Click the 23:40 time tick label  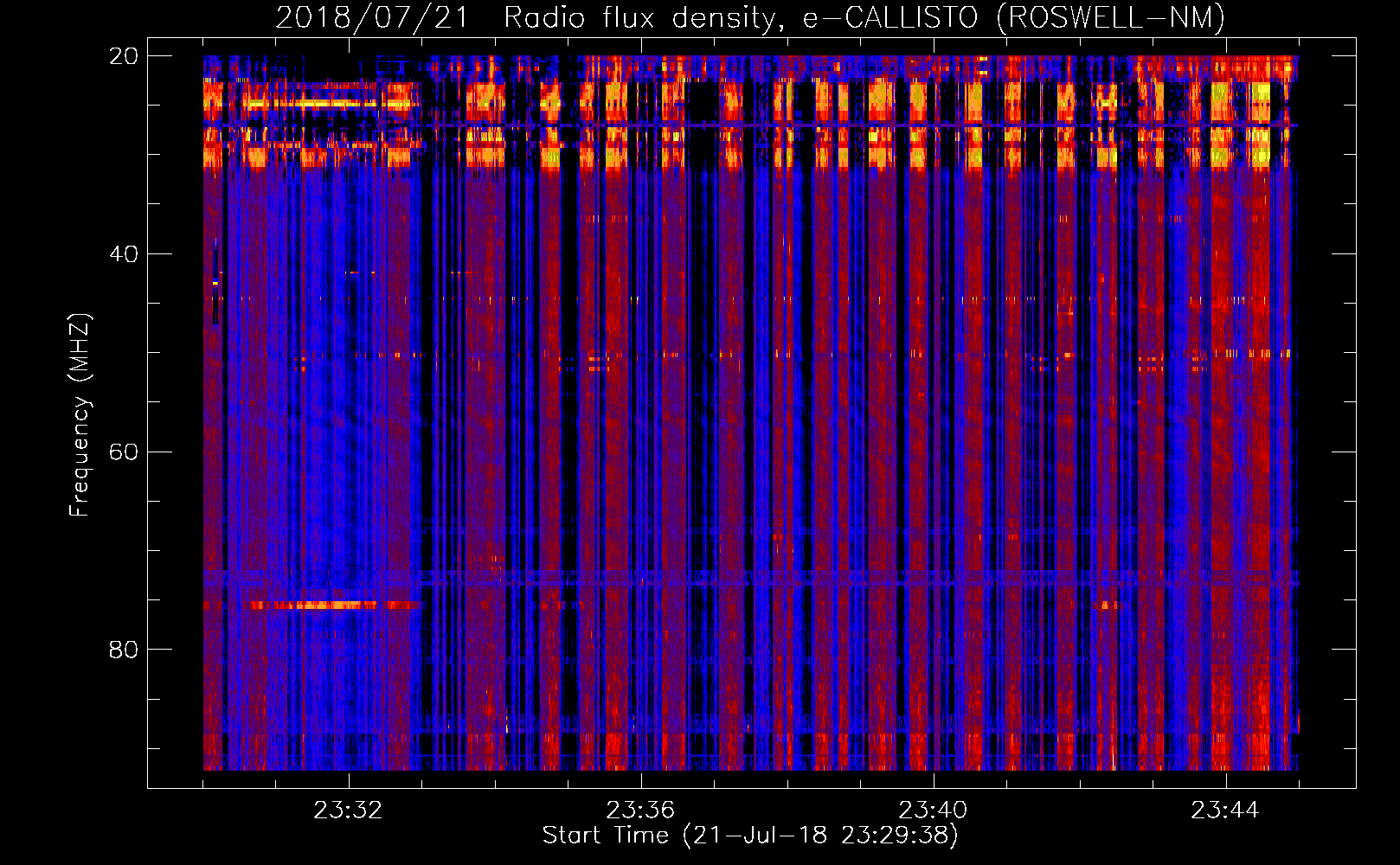[x=933, y=811]
